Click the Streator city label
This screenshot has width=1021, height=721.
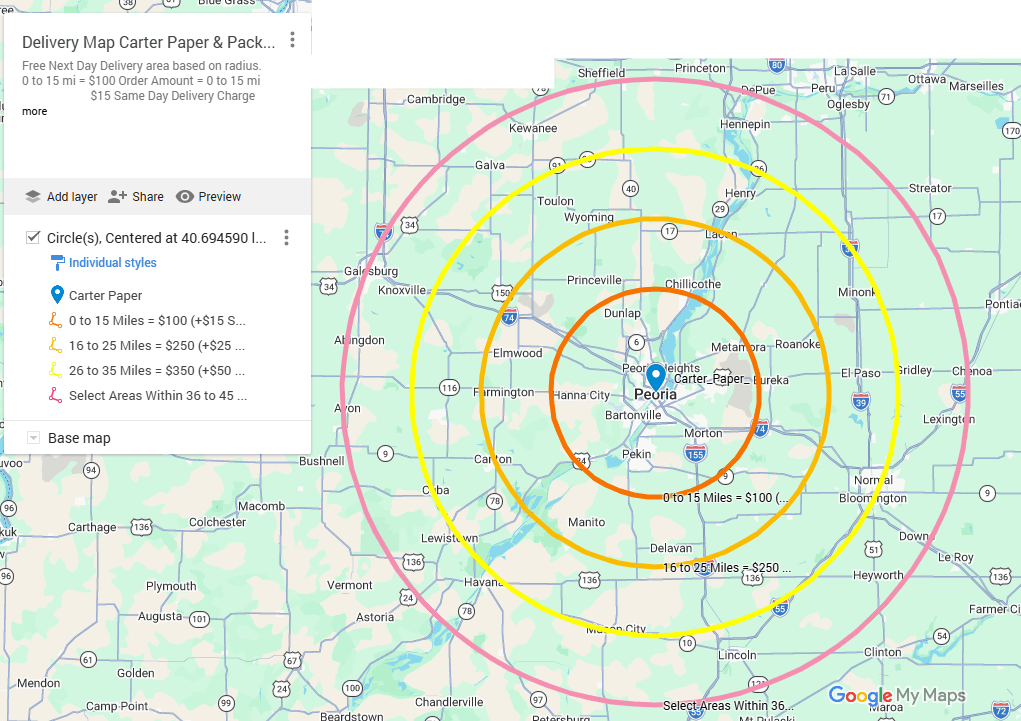pos(930,188)
